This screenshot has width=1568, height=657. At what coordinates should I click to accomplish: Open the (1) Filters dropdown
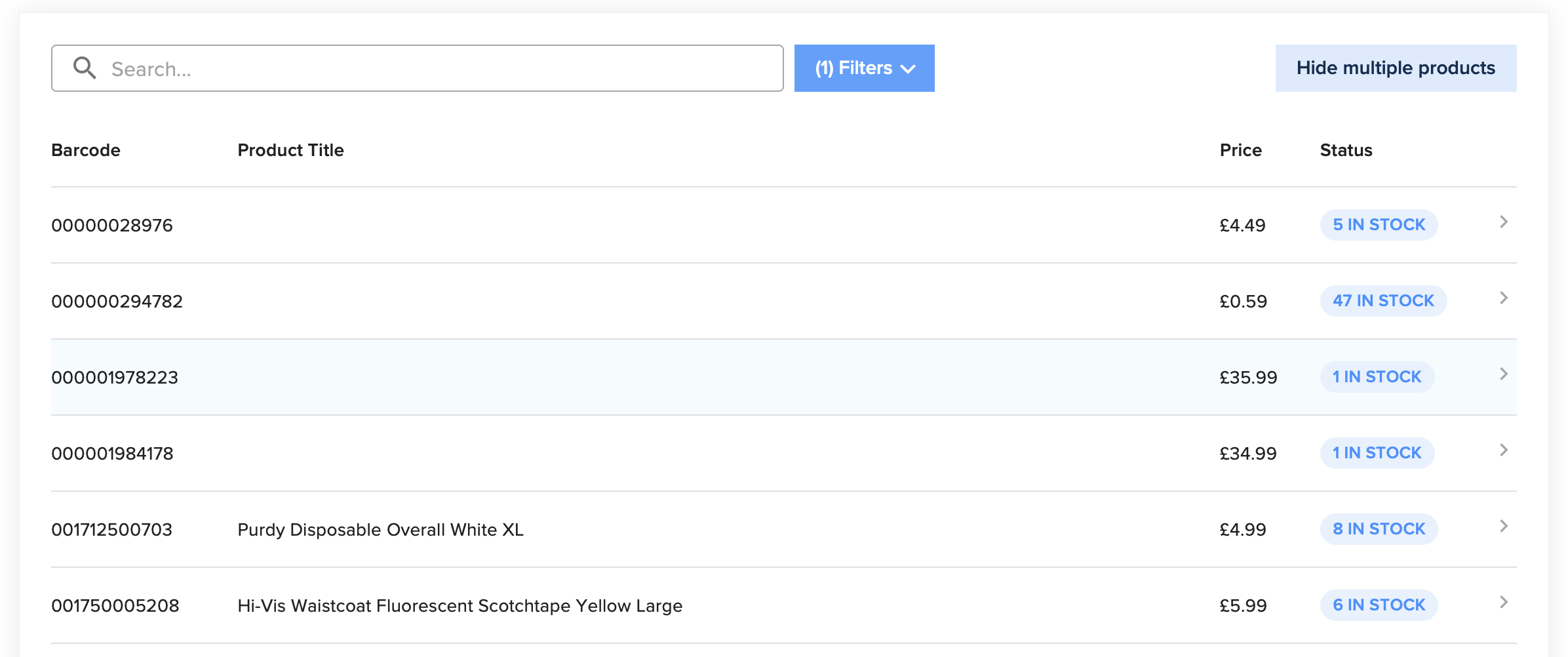(x=864, y=68)
